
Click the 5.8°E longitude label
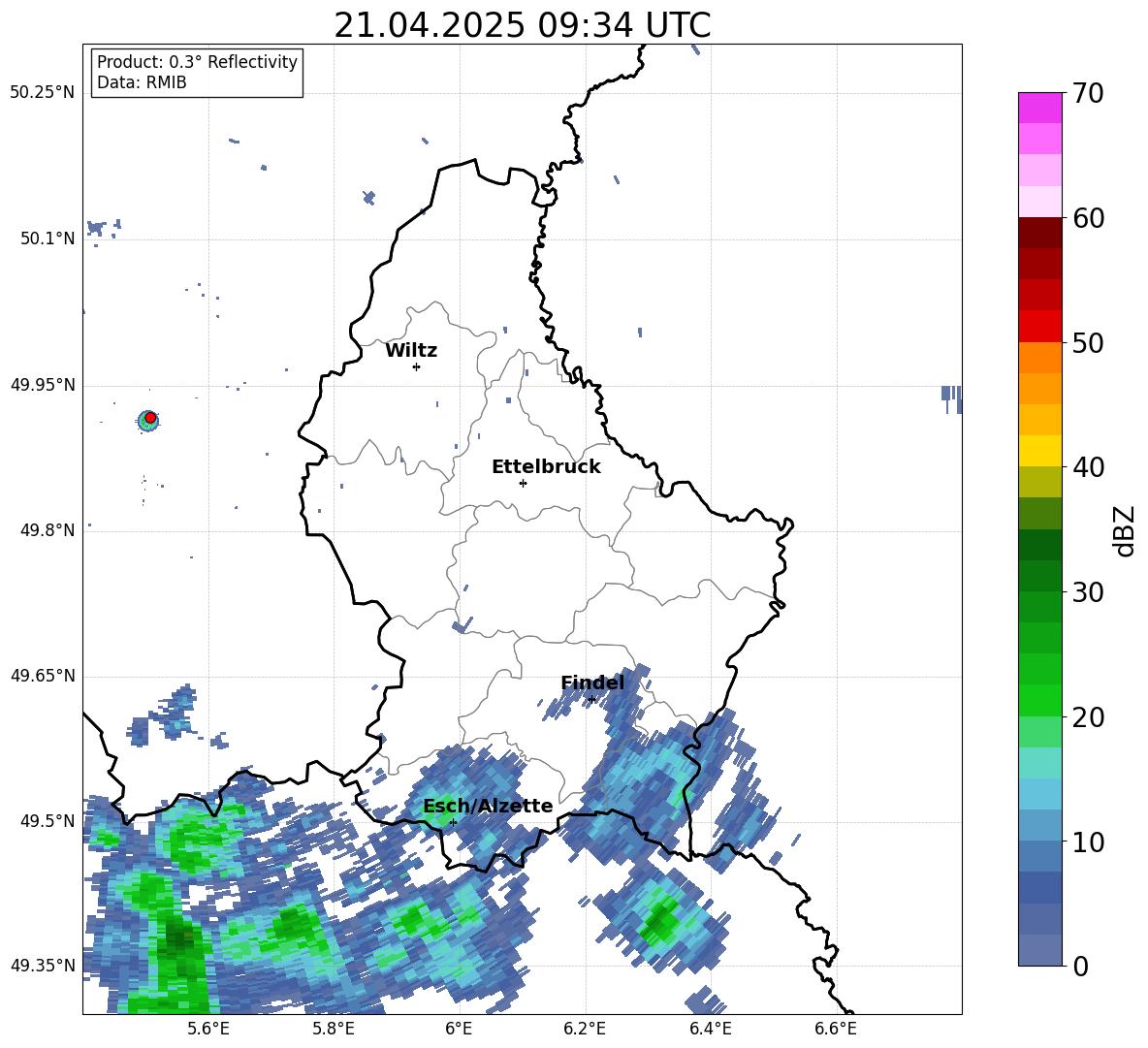[x=334, y=1029]
